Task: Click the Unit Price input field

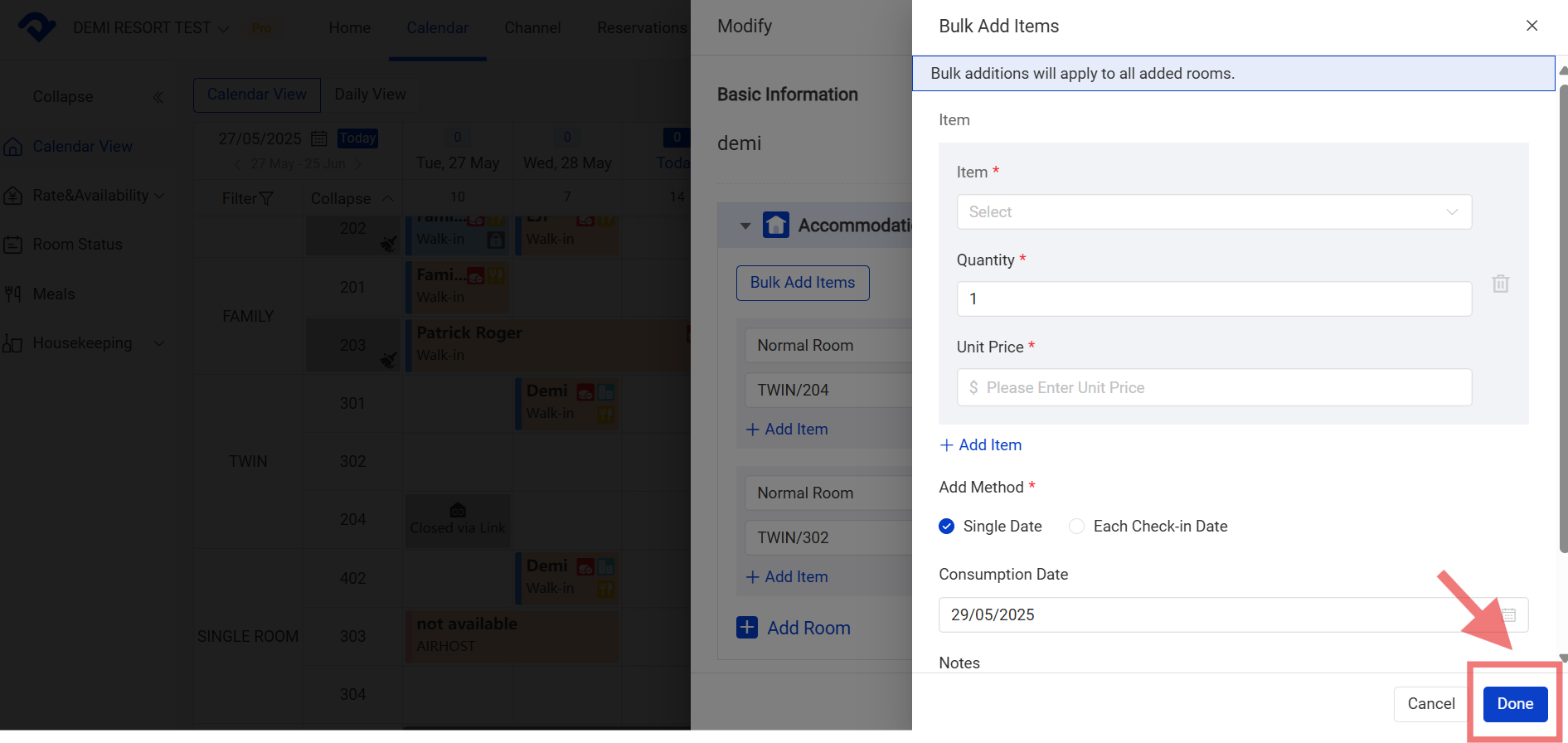Action: pos(1213,387)
